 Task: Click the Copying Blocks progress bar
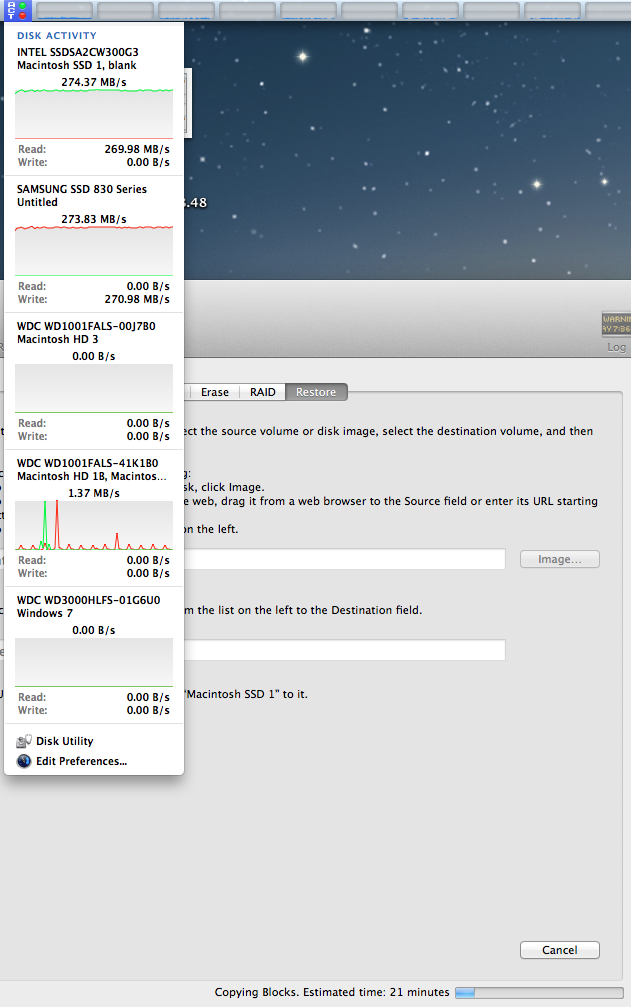pos(539,993)
